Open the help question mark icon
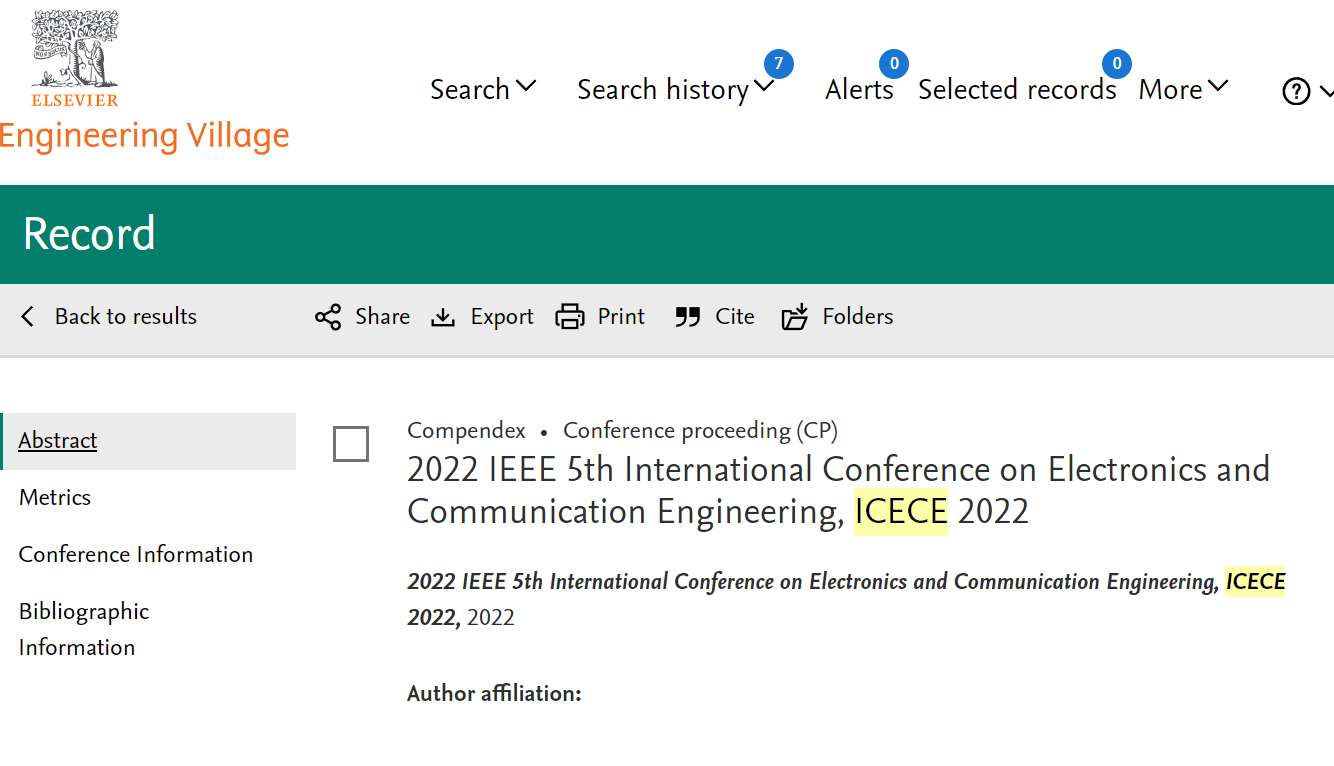Image resolution: width=1334 pixels, height=766 pixels. [1296, 92]
